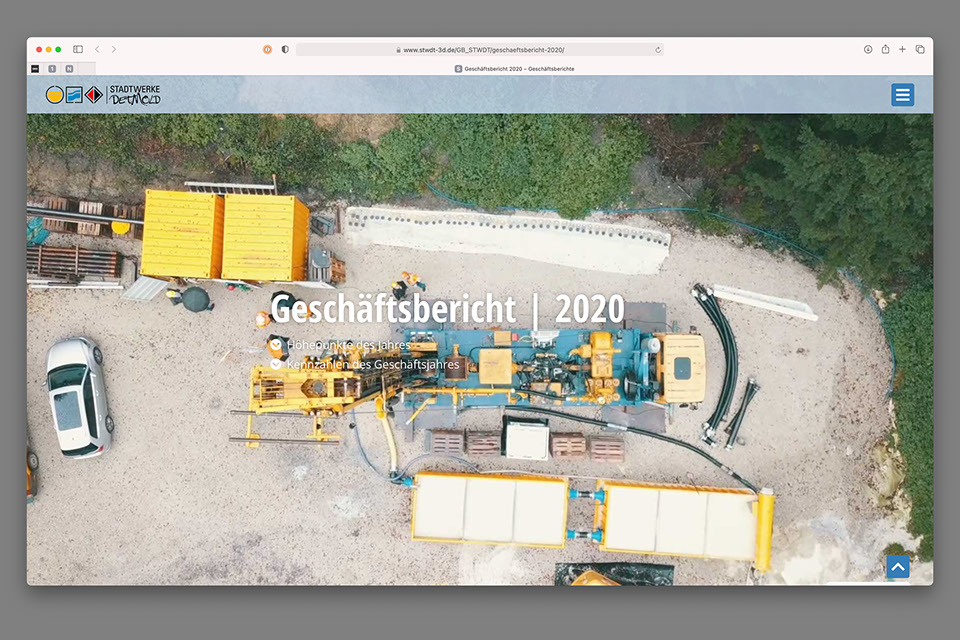
Task: Open a new tab with the plus icon
Action: [902, 49]
